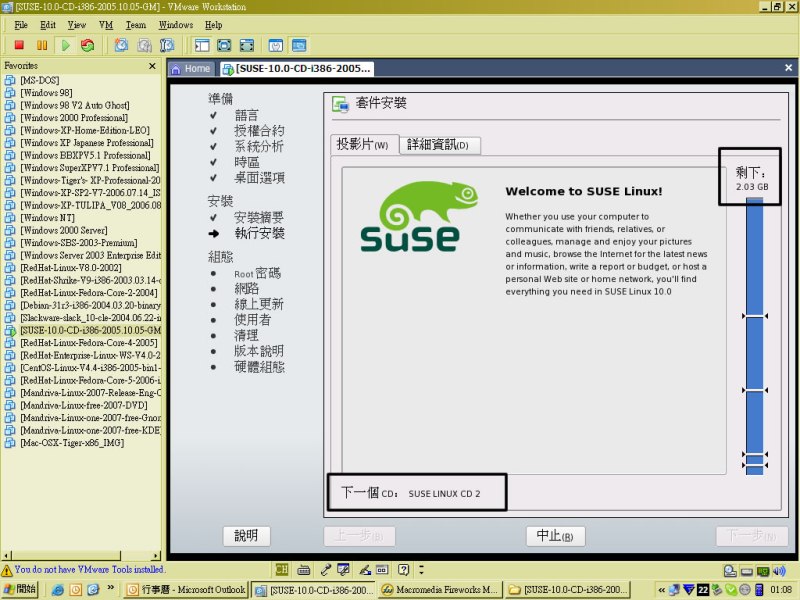Expand hidden system tray icons
The height and width of the screenshot is (600, 800).
pos(662,590)
